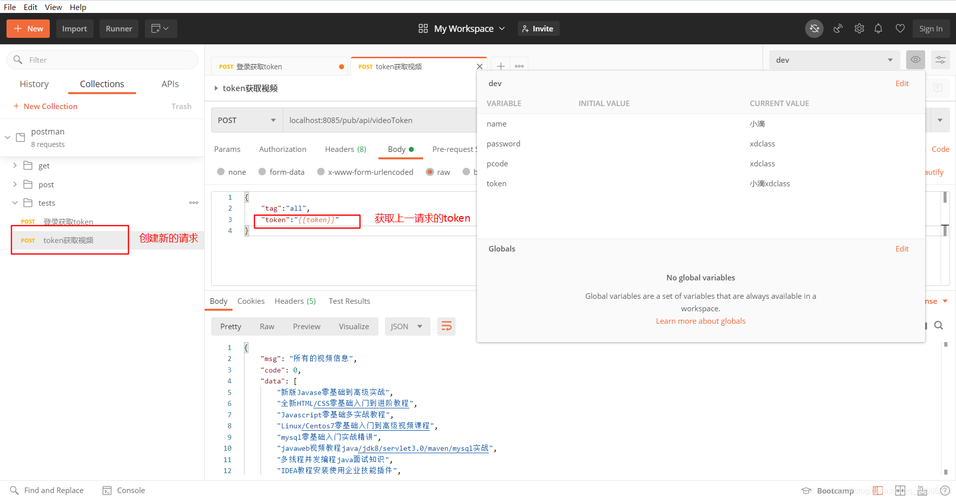956x500 pixels.
Task: Switch to the History tab
Action: pos(34,84)
